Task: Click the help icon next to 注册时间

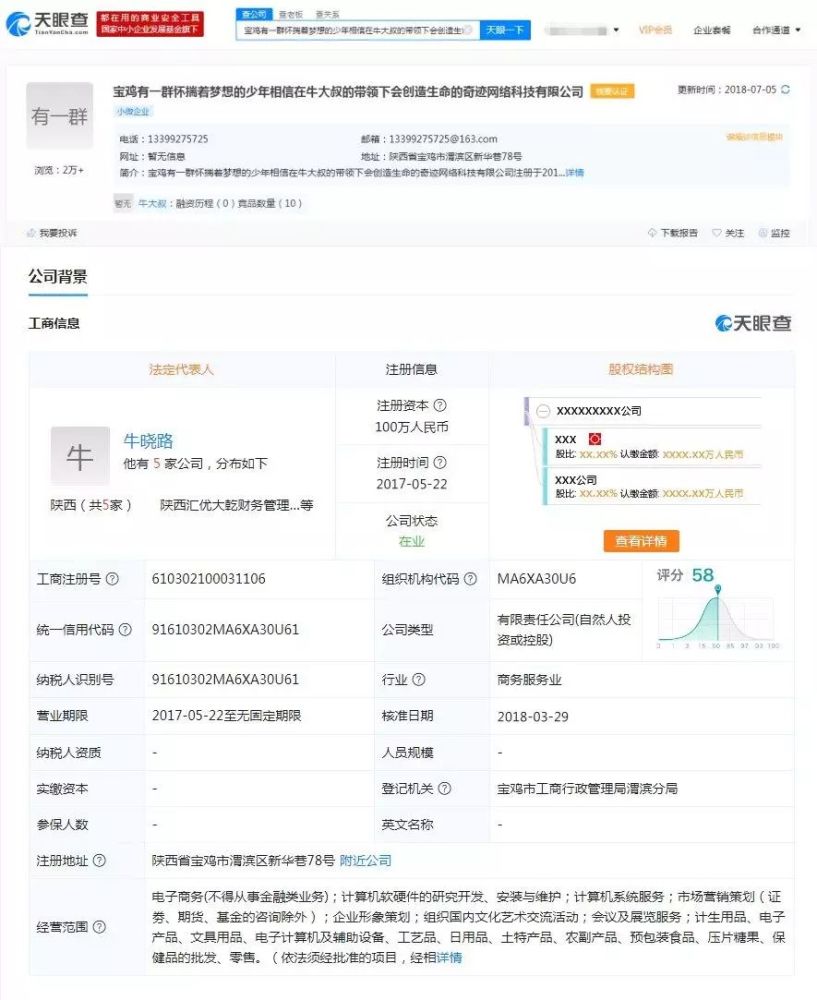Action: point(440,462)
